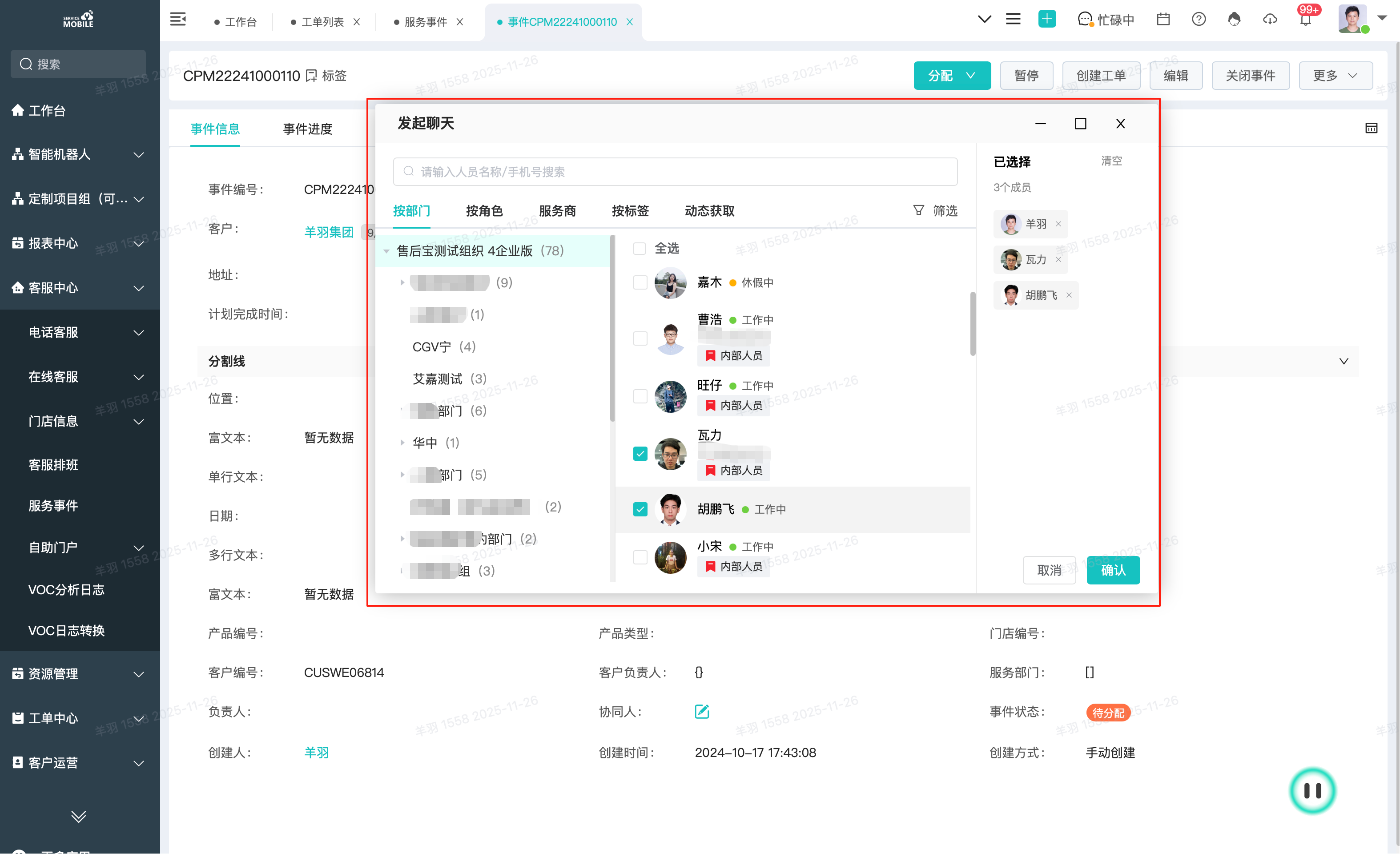Check the 全选 checkbox

point(639,249)
